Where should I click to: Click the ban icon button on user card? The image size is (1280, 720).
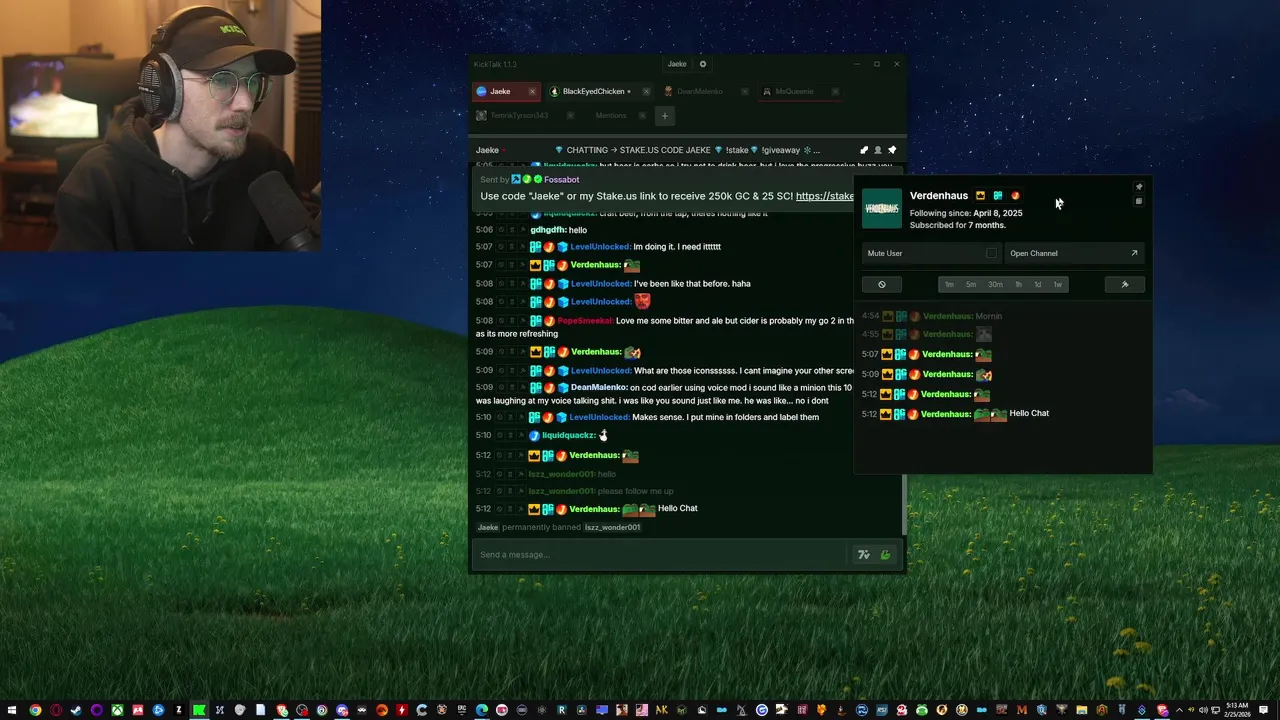(881, 284)
